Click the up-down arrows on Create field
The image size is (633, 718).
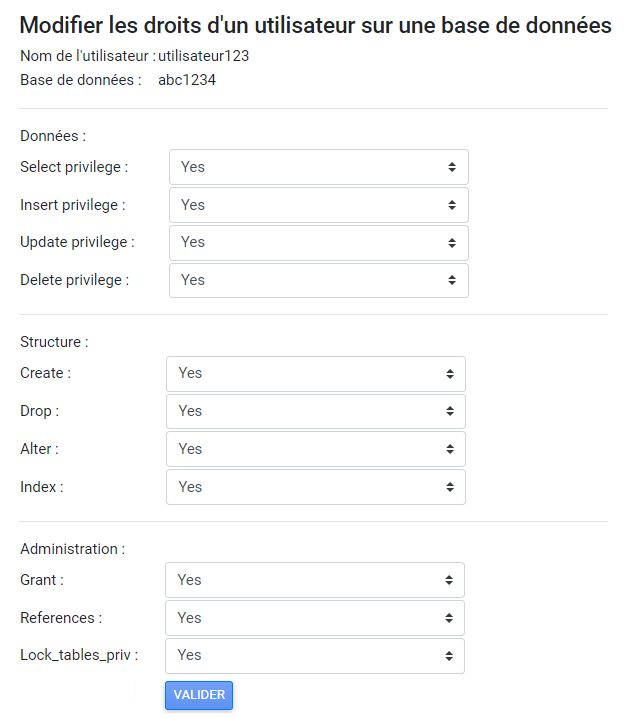(450, 374)
